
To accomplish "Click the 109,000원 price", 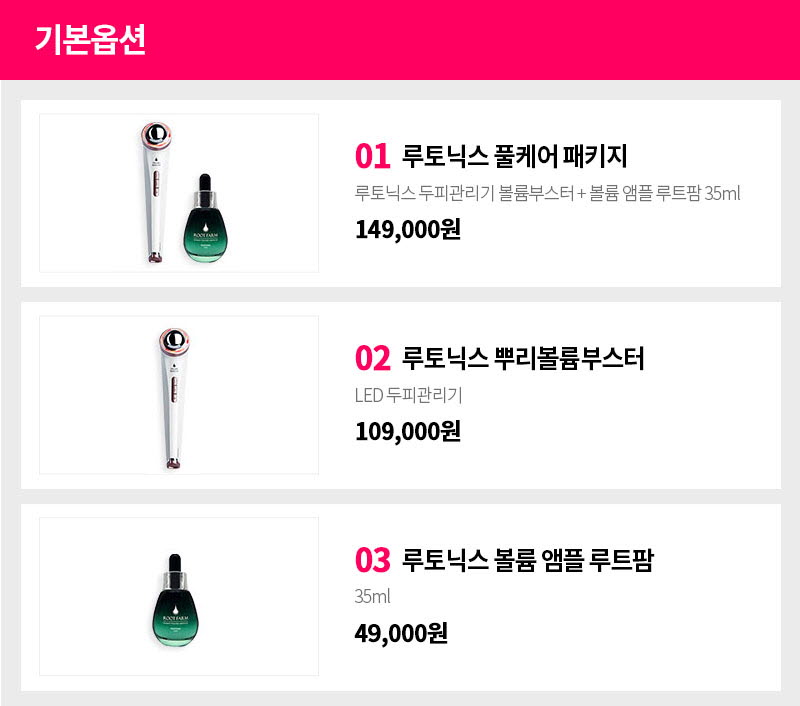I will [408, 431].
